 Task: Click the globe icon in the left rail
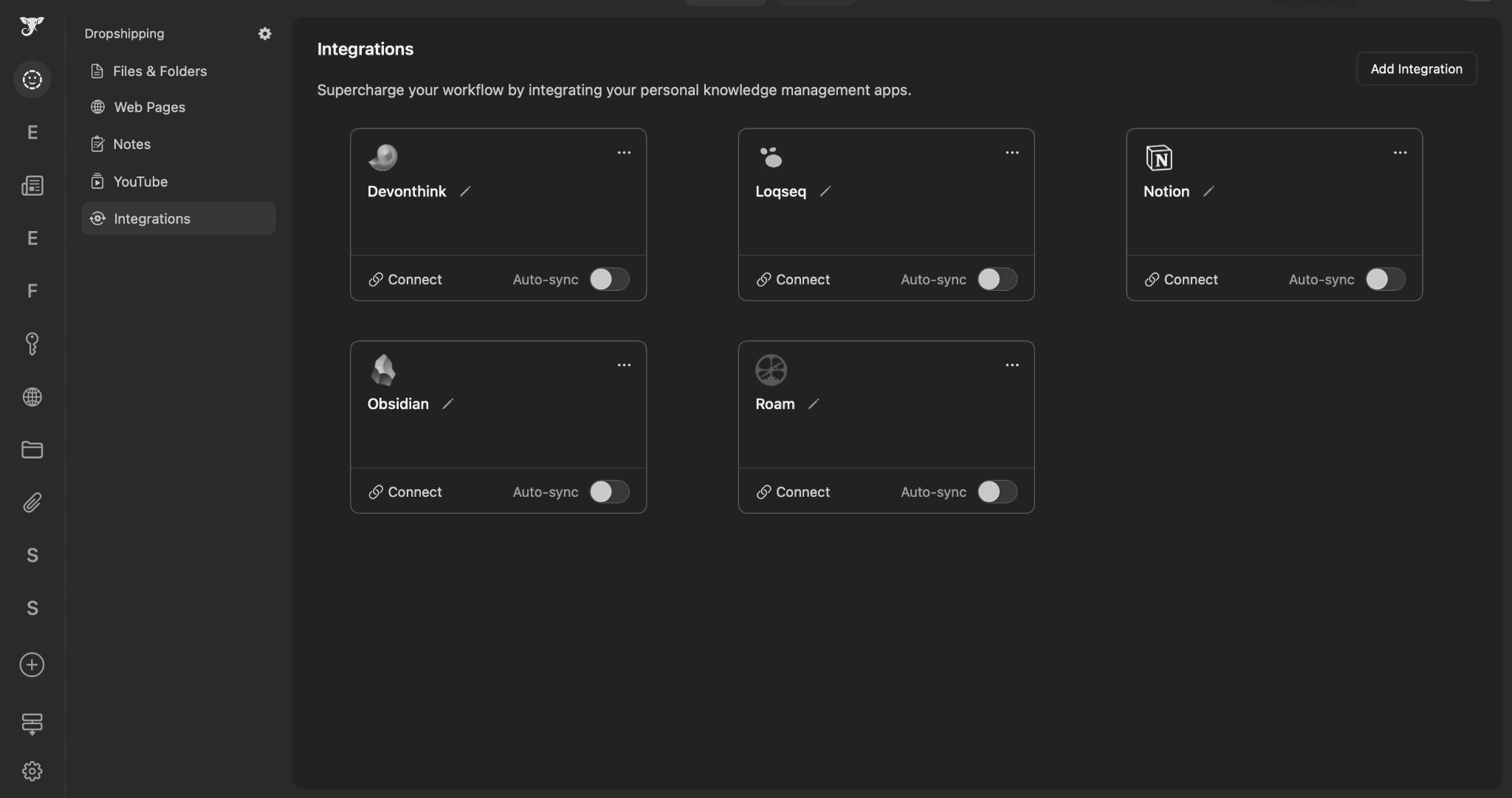click(x=32, y=397)
